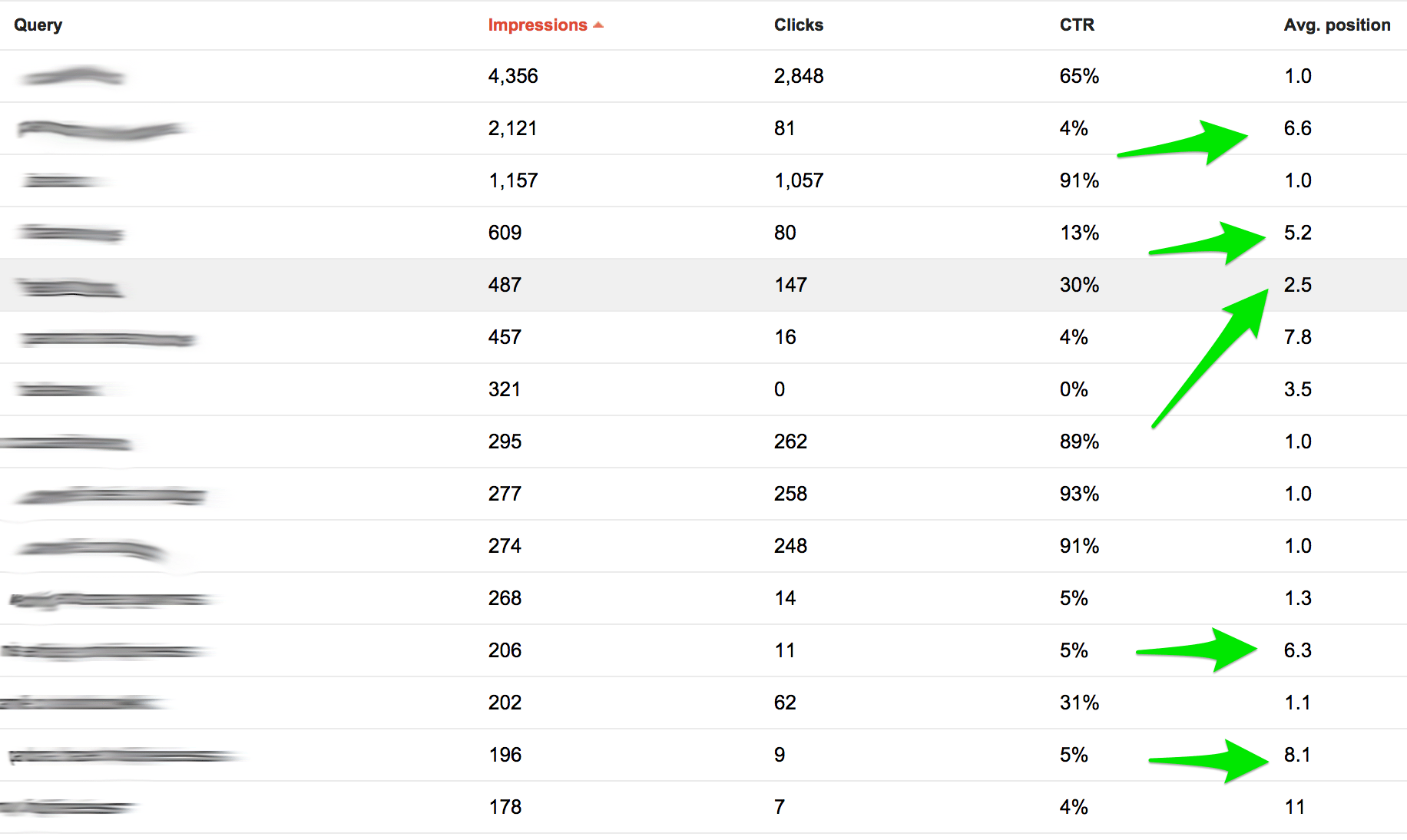Click the 5.2 average position value

1297,233
